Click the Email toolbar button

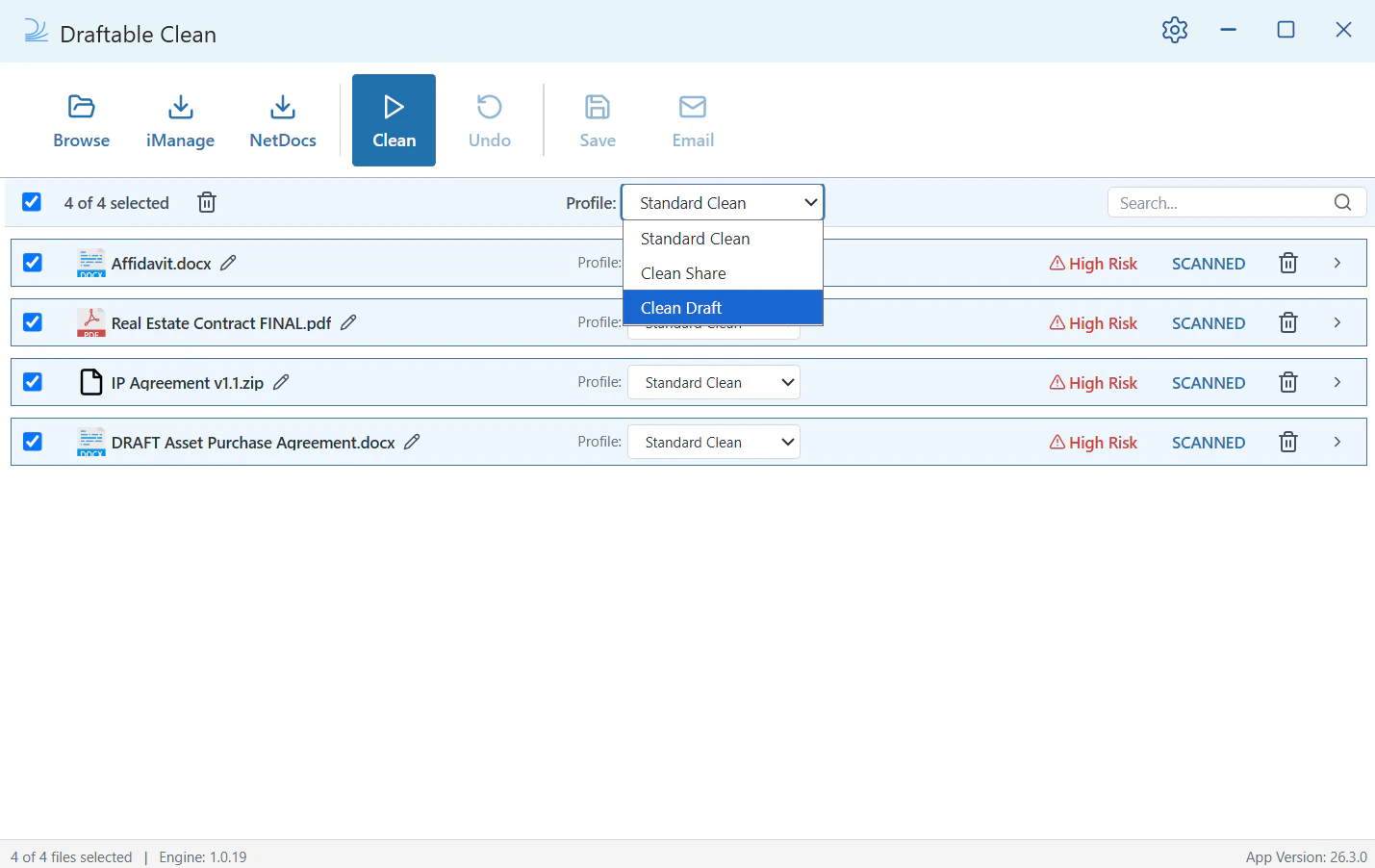click(693, 120)
